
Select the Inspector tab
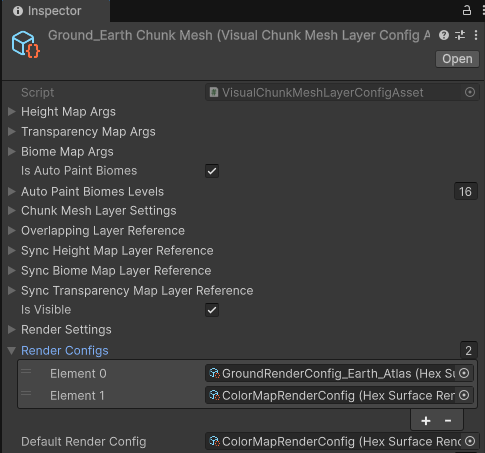point(56,11)
